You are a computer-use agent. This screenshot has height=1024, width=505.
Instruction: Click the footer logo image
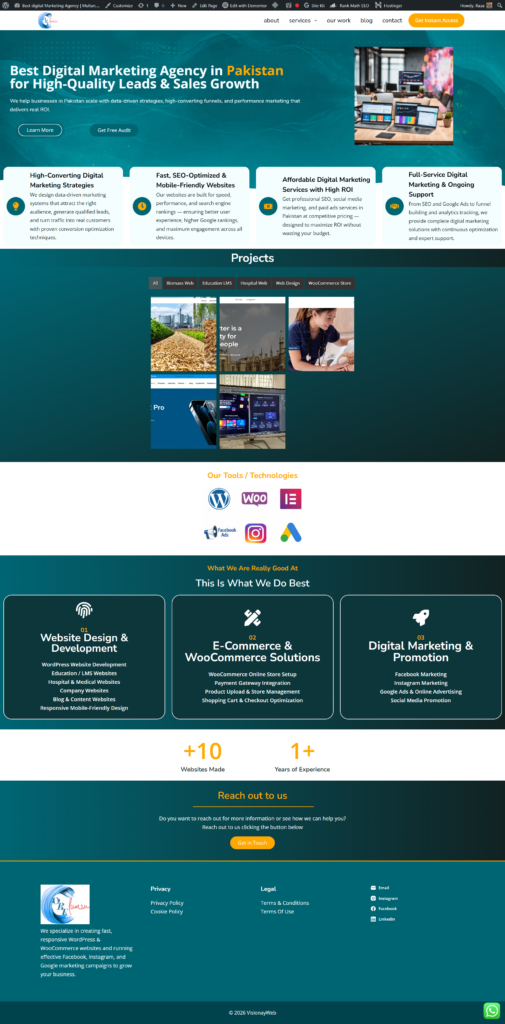65,904
